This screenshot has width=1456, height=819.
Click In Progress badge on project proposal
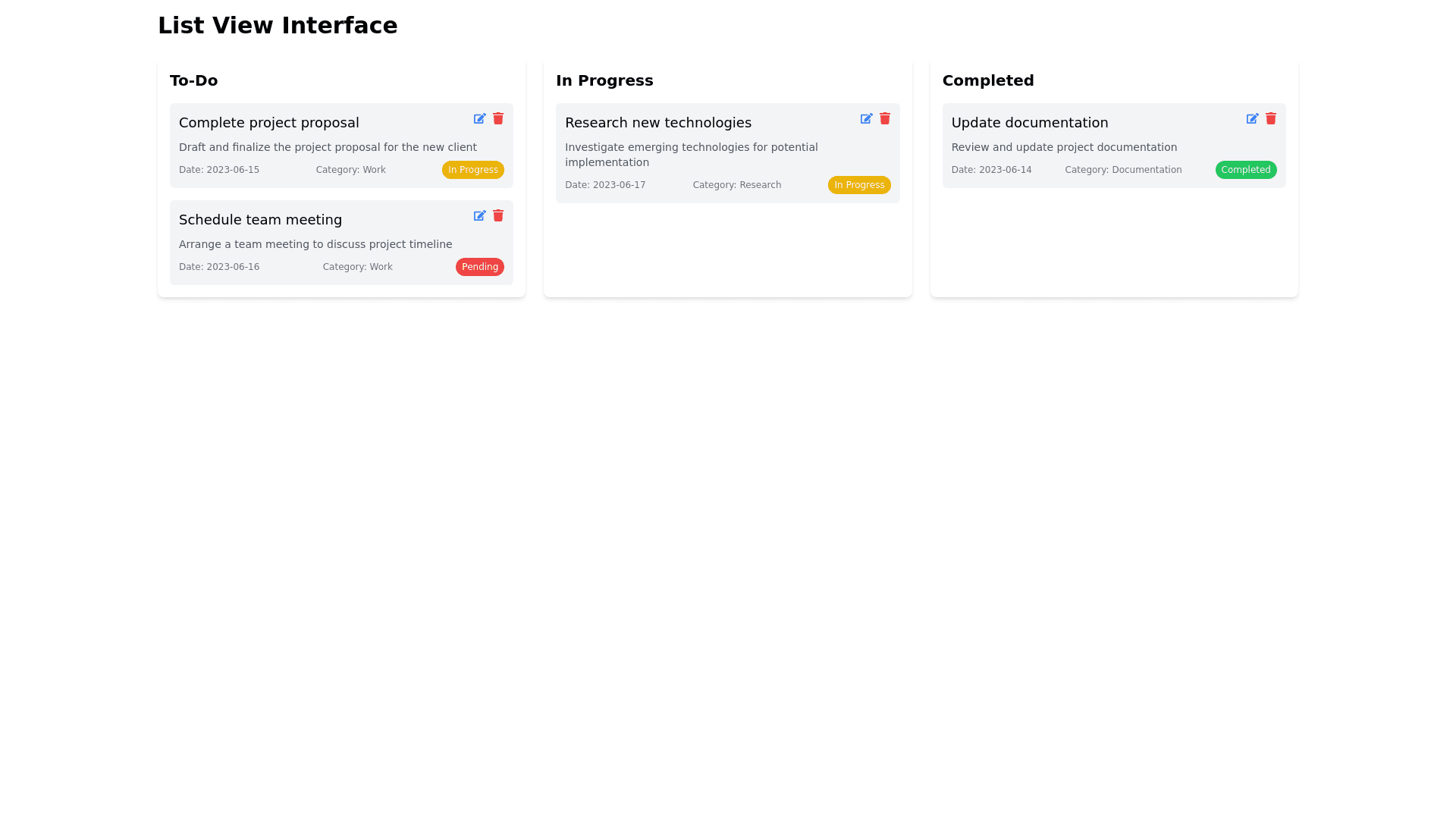click(472, 170)
